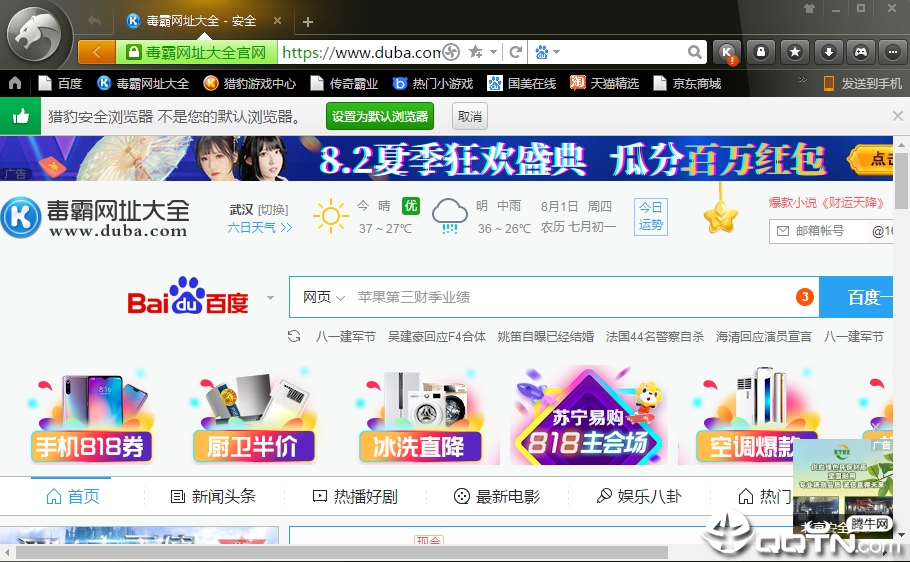
Task: Open the search engine paw dropdown
Action: [546, 52]
